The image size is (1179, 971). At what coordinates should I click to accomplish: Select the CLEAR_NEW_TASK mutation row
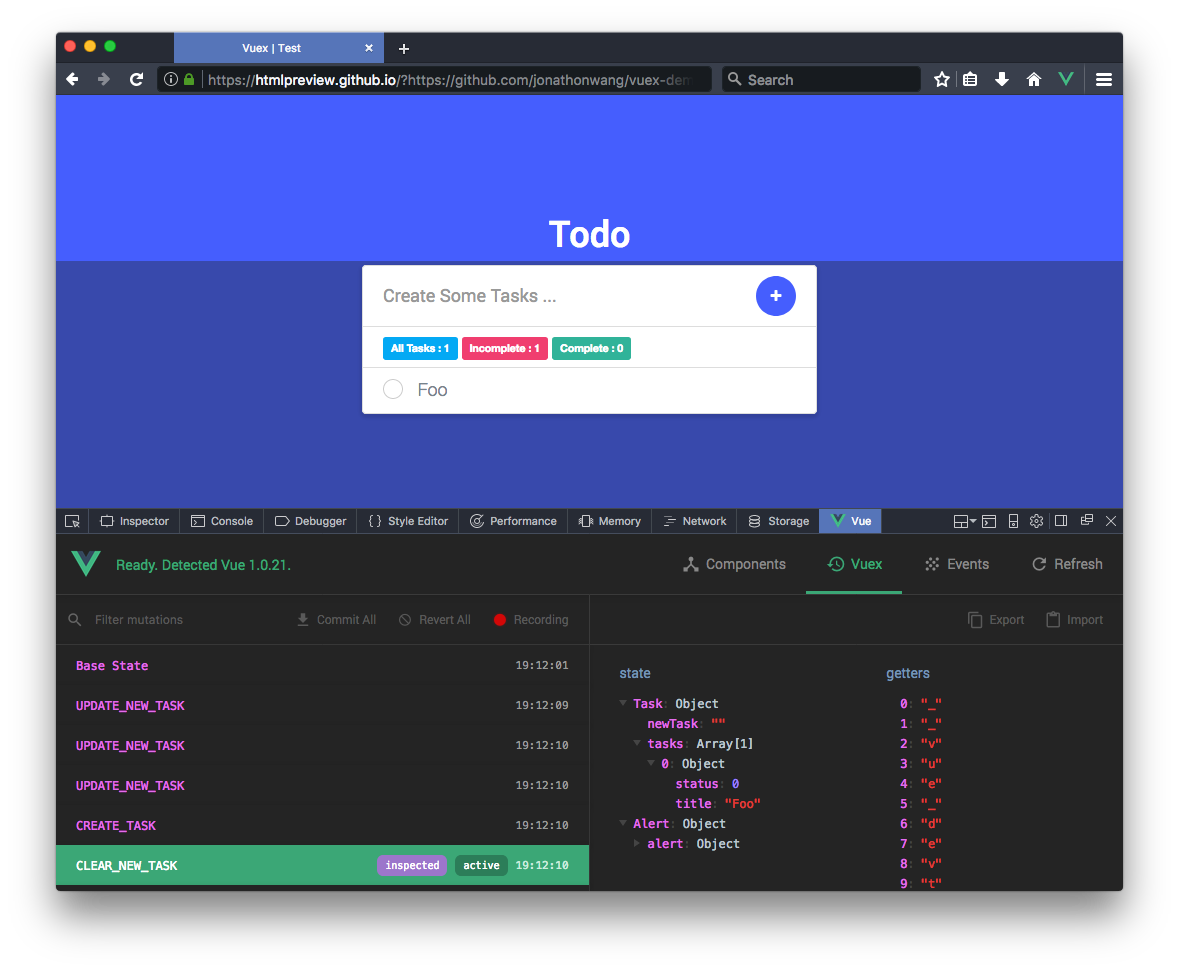pyautogui.click(x=323, y=865)
